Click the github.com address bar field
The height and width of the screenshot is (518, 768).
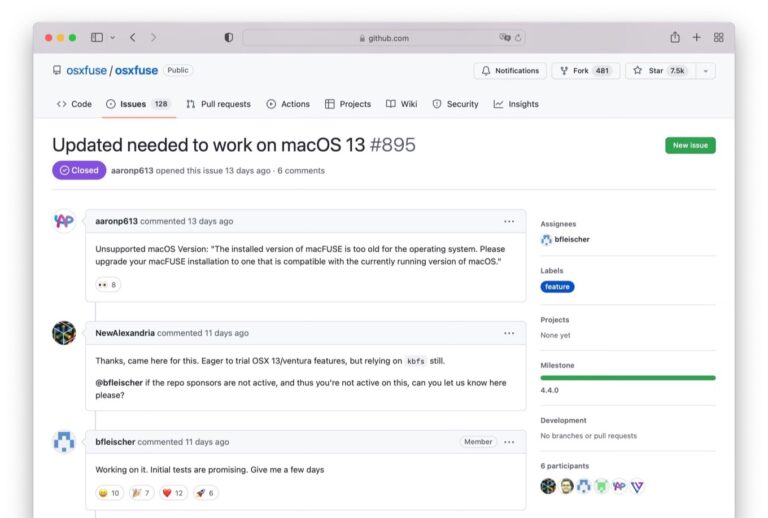(384, 37)
